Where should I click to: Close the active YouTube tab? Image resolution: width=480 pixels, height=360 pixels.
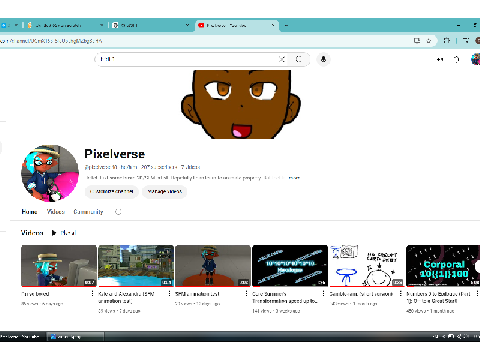[x=273, y=25]
